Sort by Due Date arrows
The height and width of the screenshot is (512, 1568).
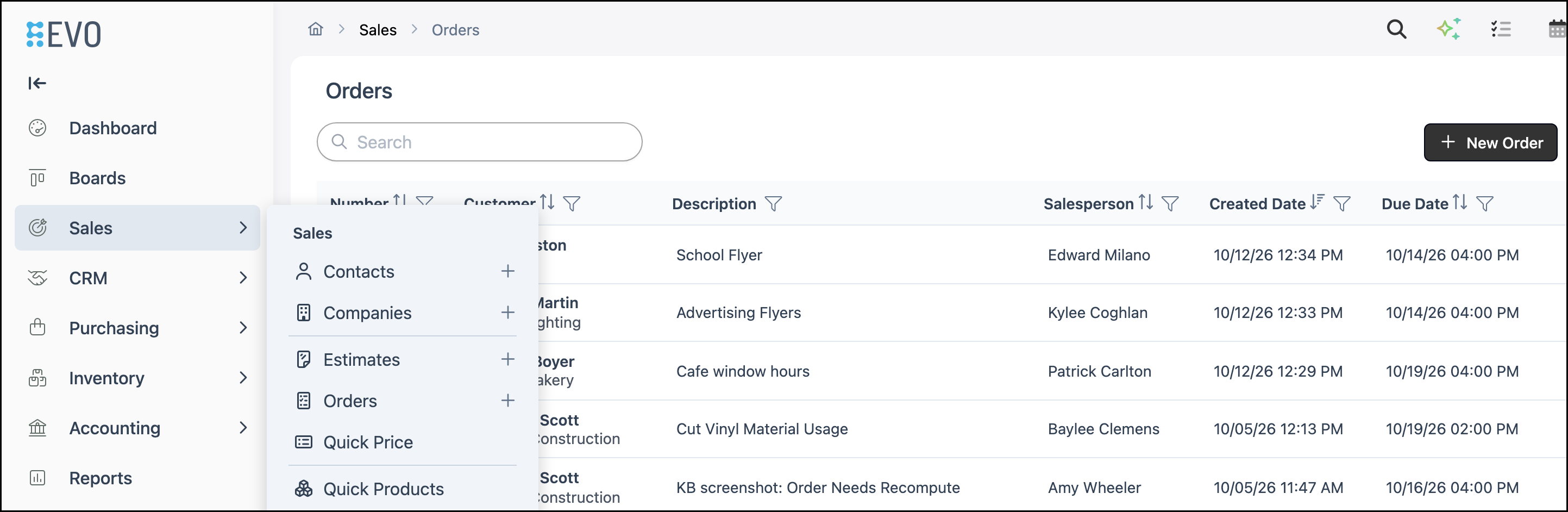coord(1460,202)
